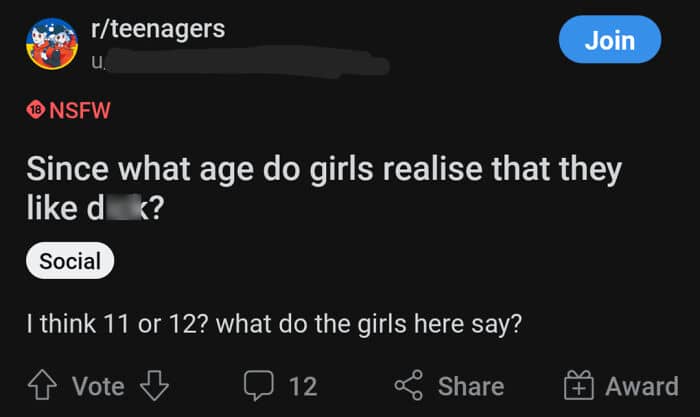Open comments via the speech bubble icon
Viewport: 700px width, 417px height.
(x=258, y=386)
